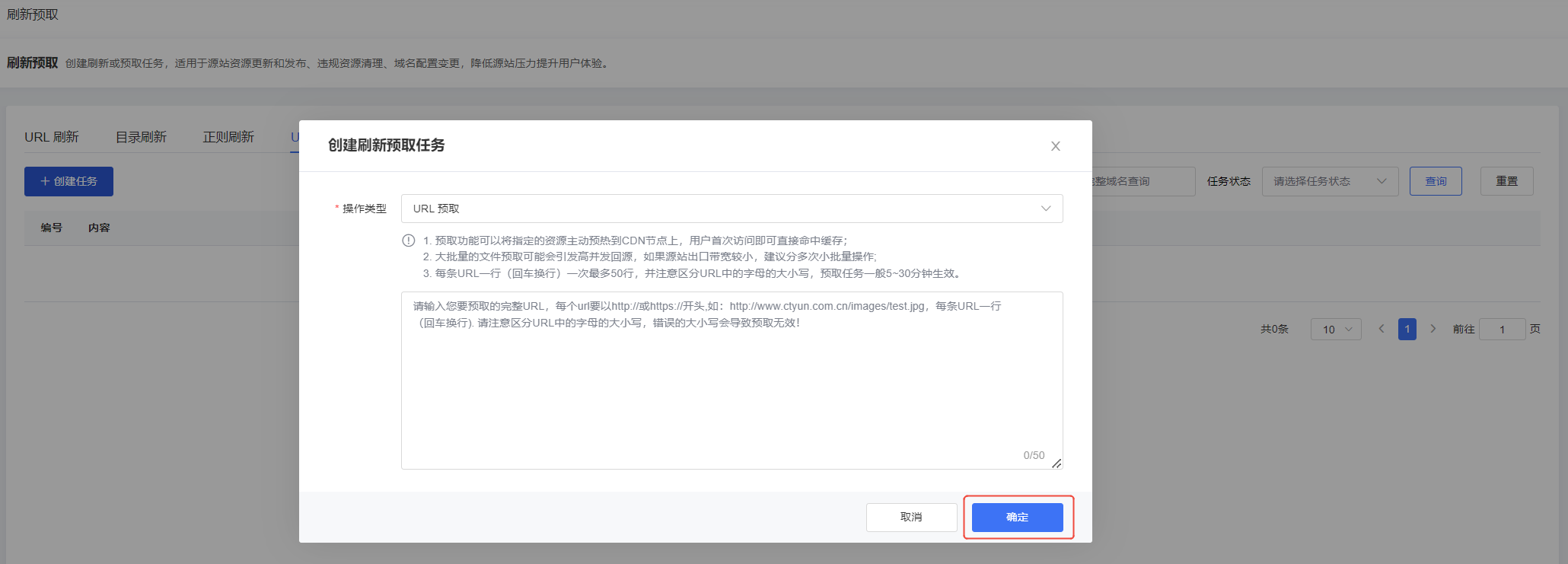
Task: Close the 创建刷新预取任务 dialog
Action: (x=1055, y=146)
